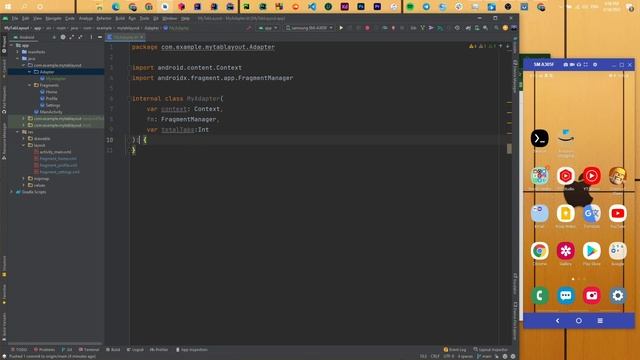Open the Edit menu
640x360 pixels.
pos(25,18)
